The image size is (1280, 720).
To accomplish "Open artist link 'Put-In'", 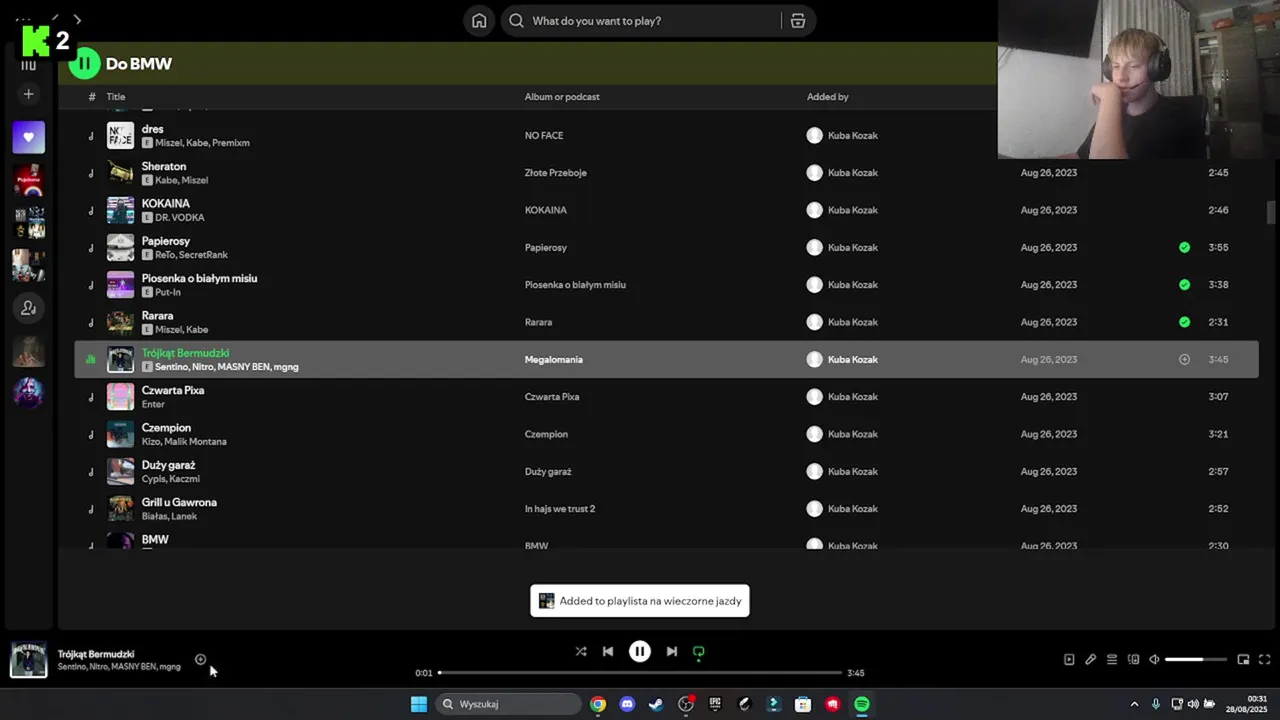I will pos(168,292).
